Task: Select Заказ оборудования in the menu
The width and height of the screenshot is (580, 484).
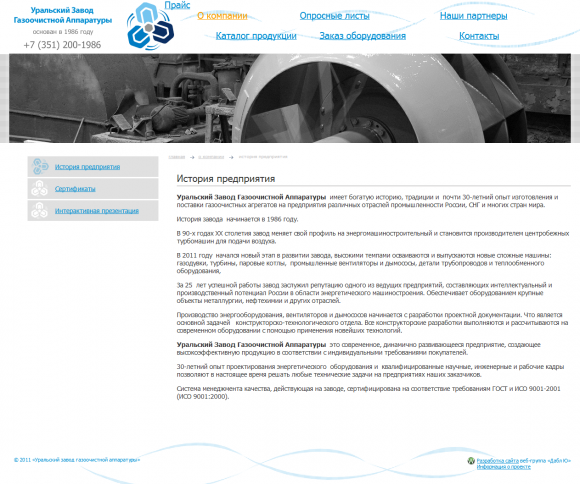Action: point(362,36)
